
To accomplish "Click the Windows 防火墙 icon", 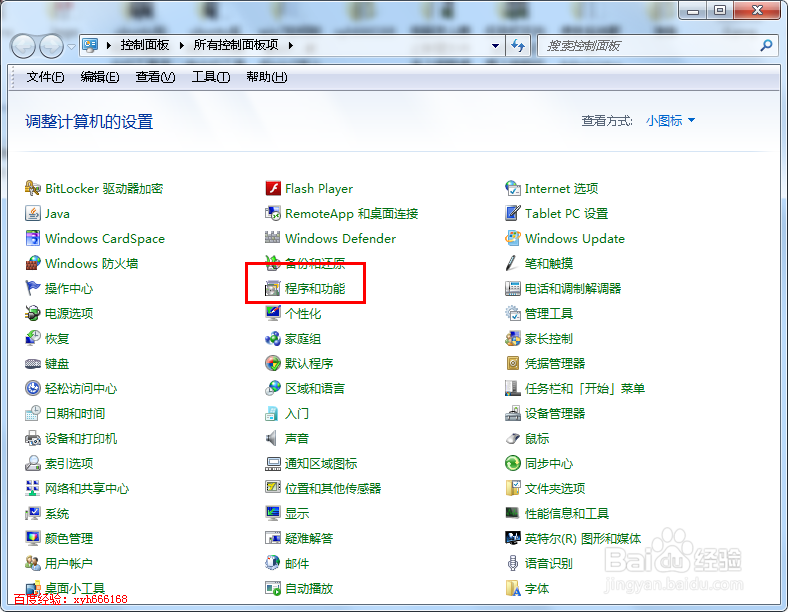I will (33, 263).
